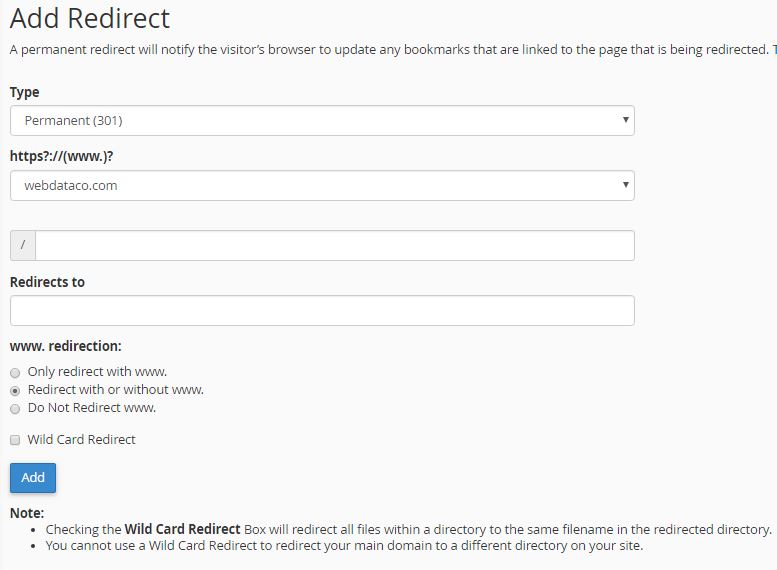Enable the Wild Card Redirect checkbox

click(x=15, y=440)
